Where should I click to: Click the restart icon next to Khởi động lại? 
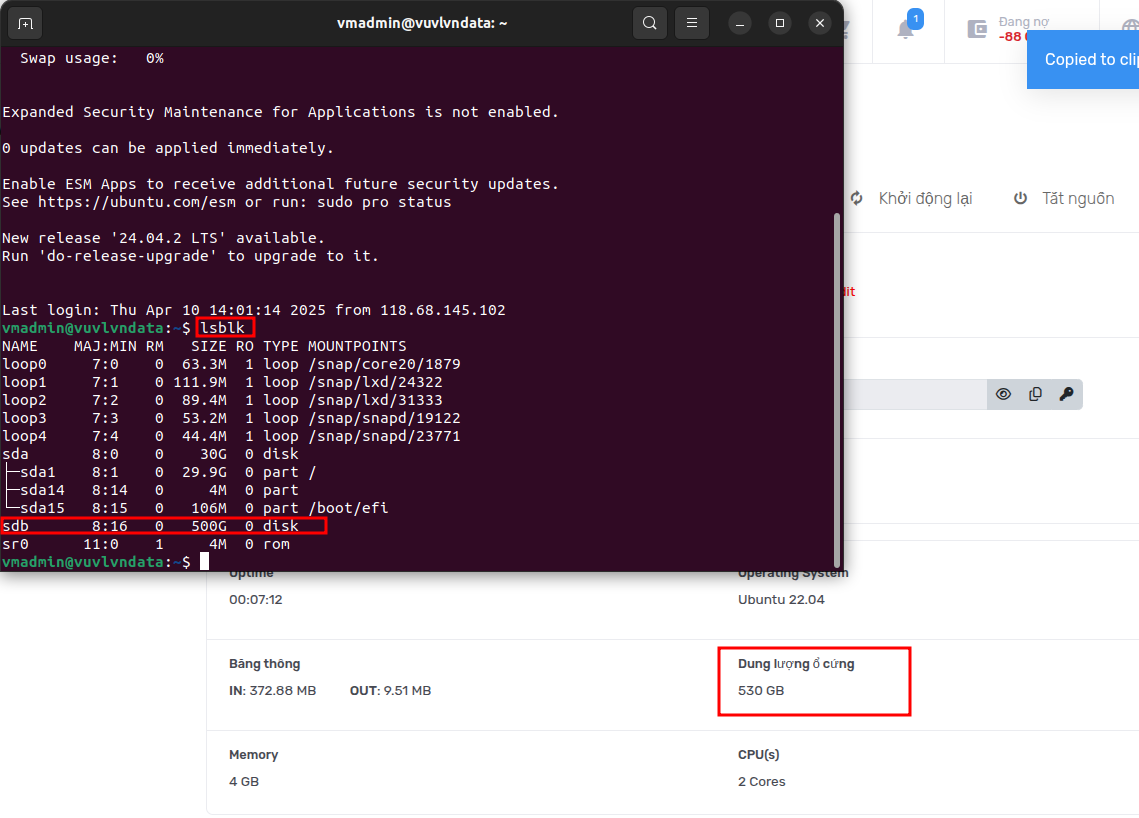(x=857, y=198)
